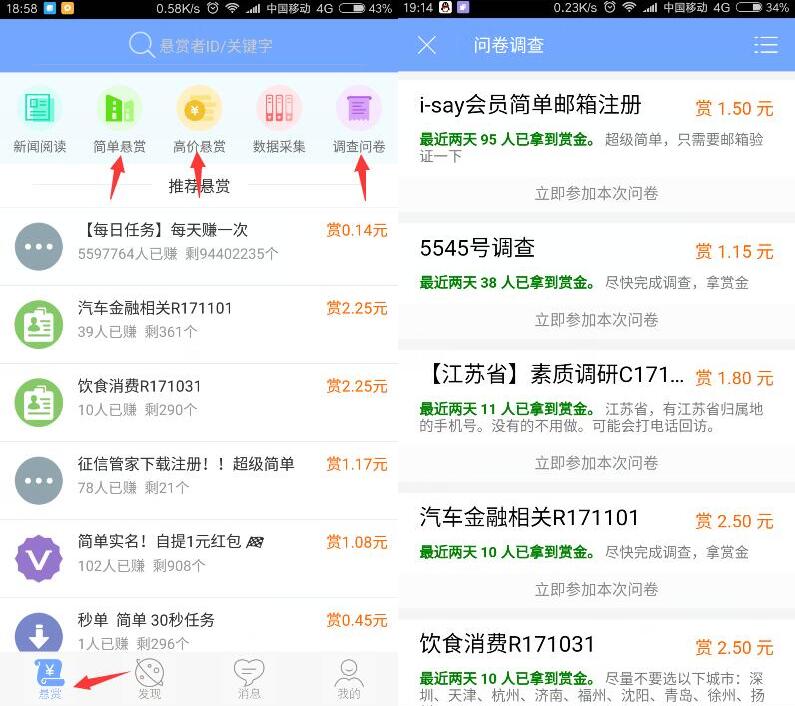Join the 江苏省 素质调研 survey

point(596,463)
